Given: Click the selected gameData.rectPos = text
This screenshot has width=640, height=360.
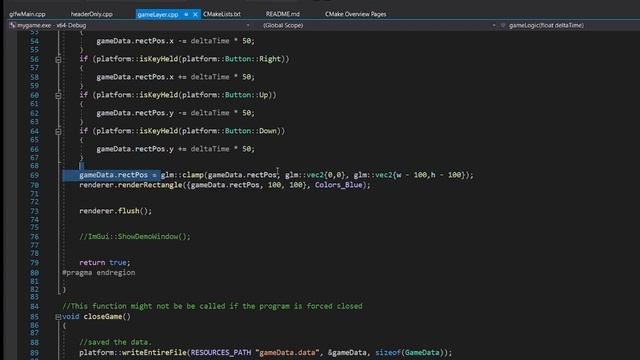Looking at the screenshot, I should click(x=118, y=175).
